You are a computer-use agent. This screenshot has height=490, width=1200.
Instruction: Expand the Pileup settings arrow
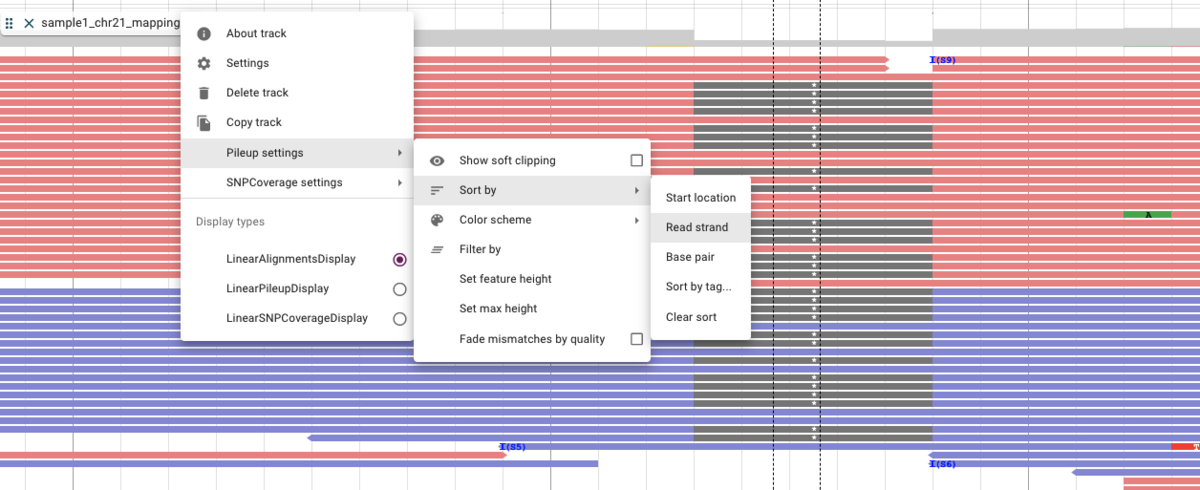[400, 153]
